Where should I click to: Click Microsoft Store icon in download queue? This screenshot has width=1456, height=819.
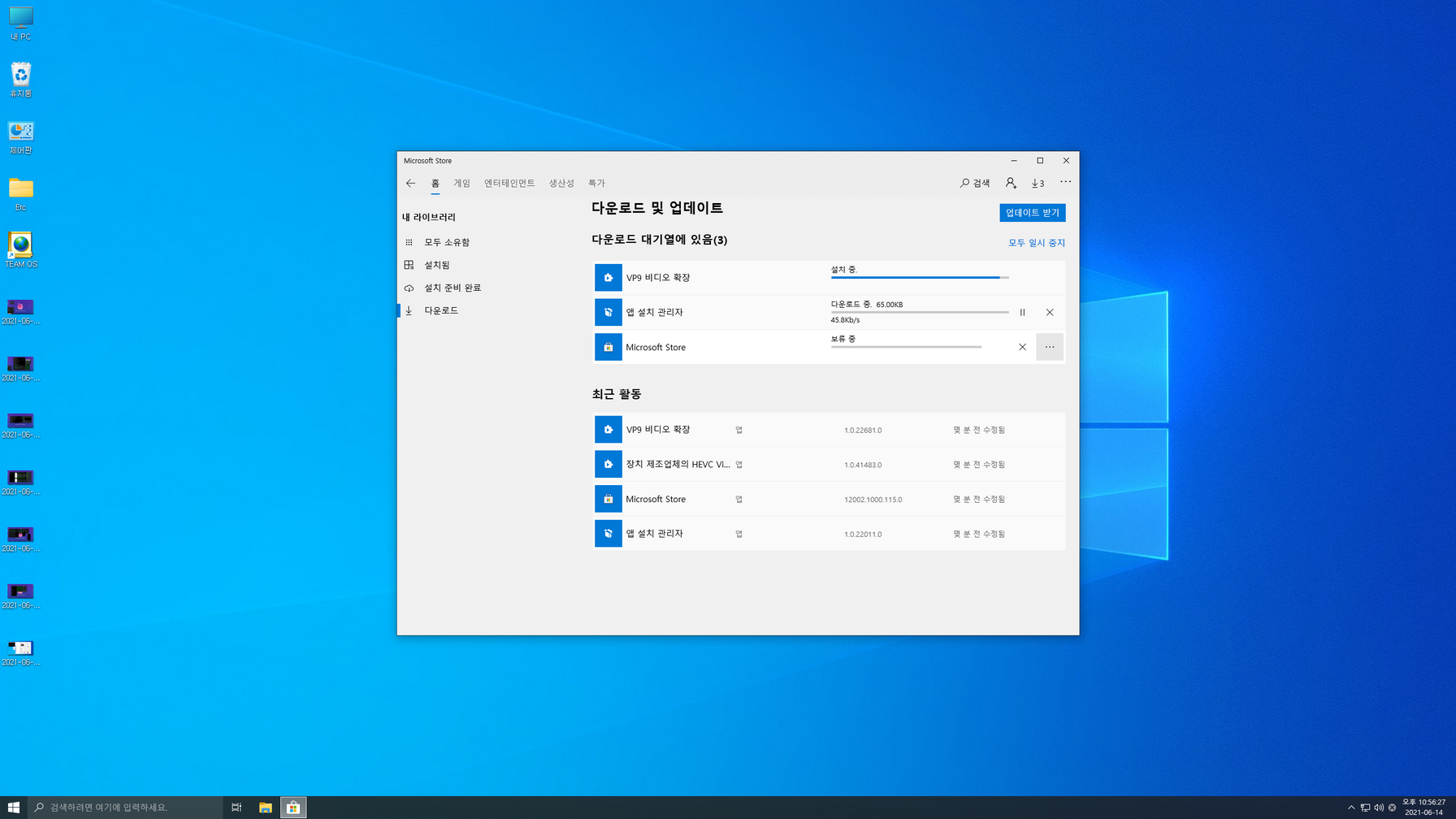coord(608,347)
